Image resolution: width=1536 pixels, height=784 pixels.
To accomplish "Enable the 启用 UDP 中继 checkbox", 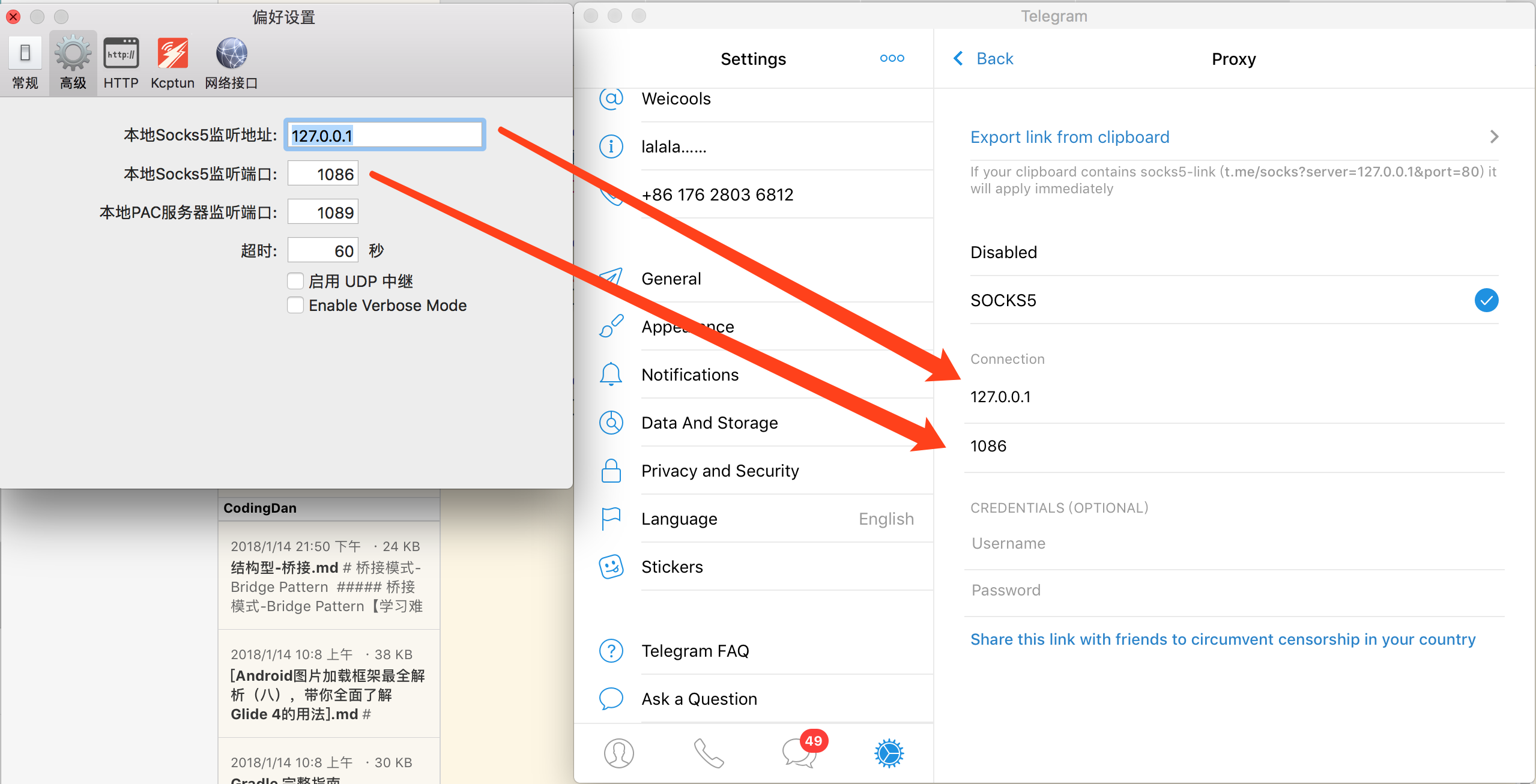I will [x=295, y=281].
